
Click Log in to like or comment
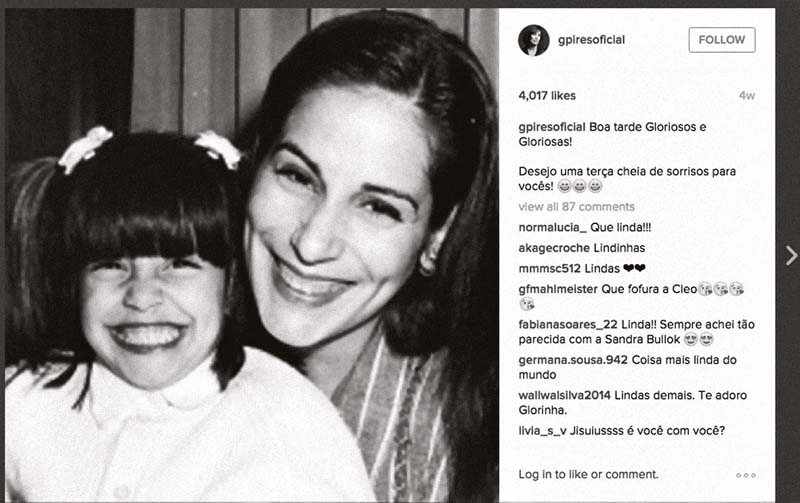[x=588, y=474]
